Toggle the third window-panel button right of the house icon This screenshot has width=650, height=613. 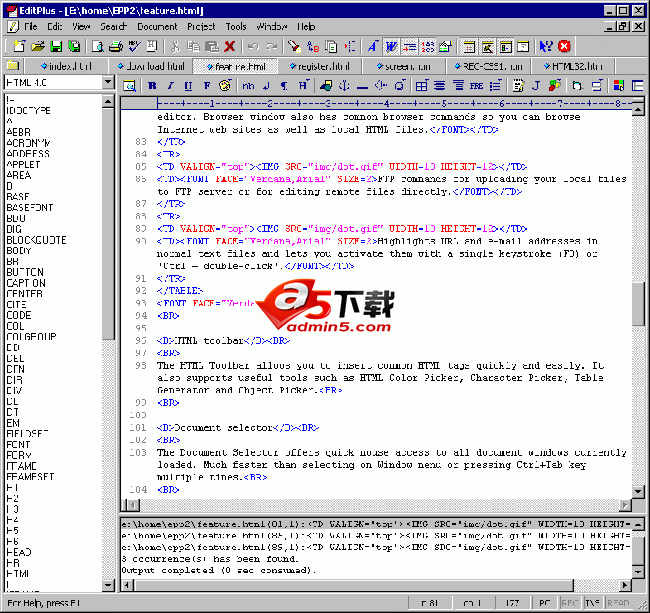pyautogui.click(x=505, y=46)
